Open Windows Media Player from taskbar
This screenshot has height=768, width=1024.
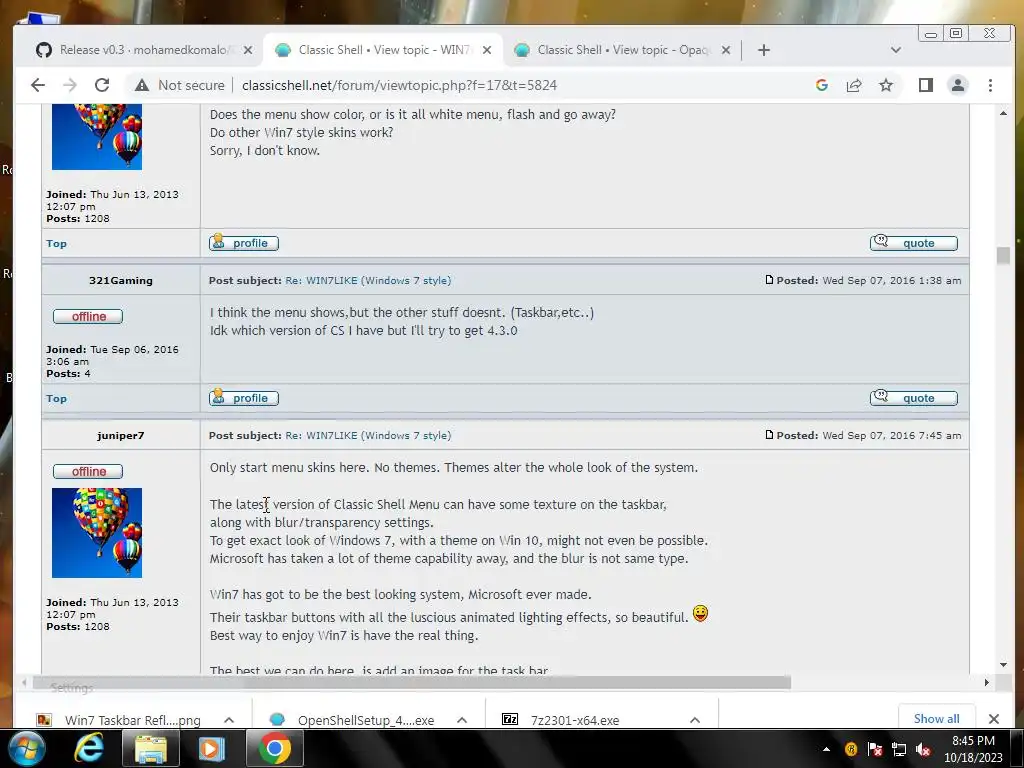[212, 748]
